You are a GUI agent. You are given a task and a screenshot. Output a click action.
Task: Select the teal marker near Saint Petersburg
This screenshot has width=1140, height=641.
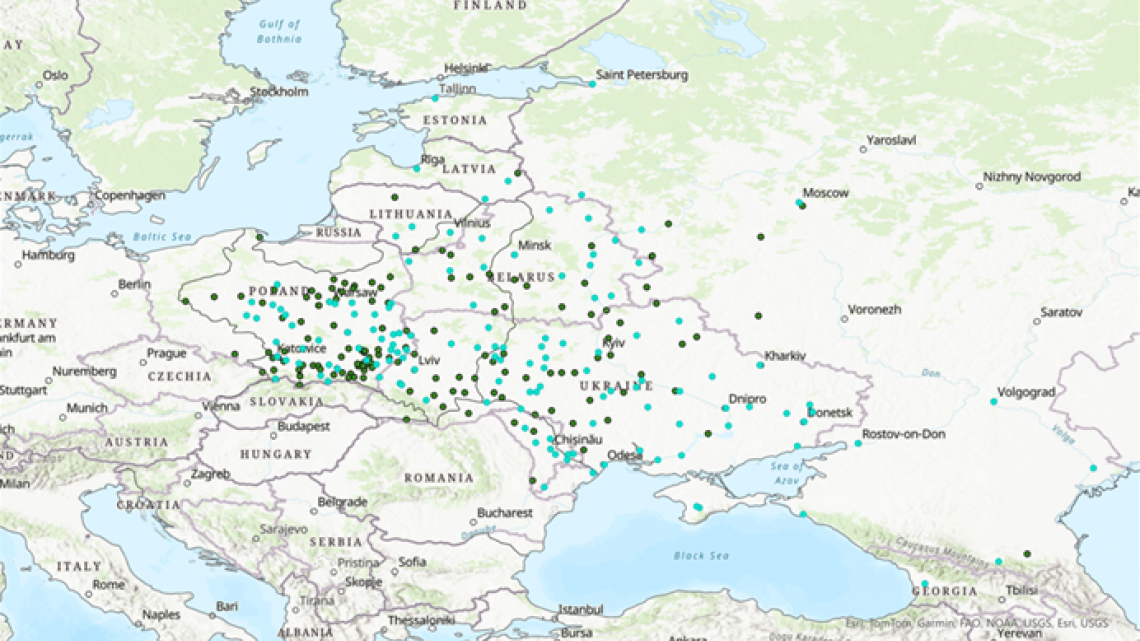592,83
